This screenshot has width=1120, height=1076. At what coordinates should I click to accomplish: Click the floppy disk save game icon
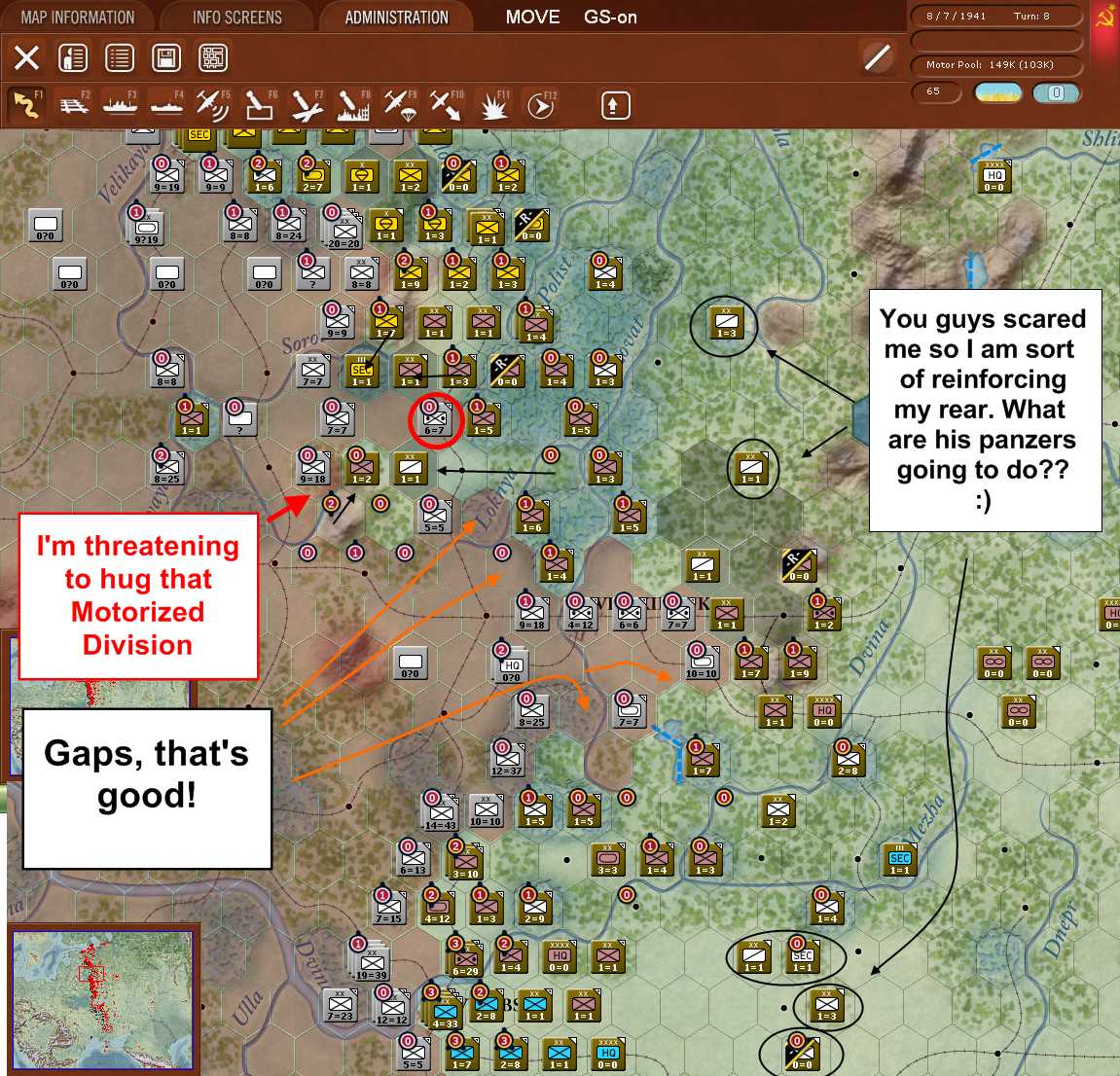click(166, 57)
